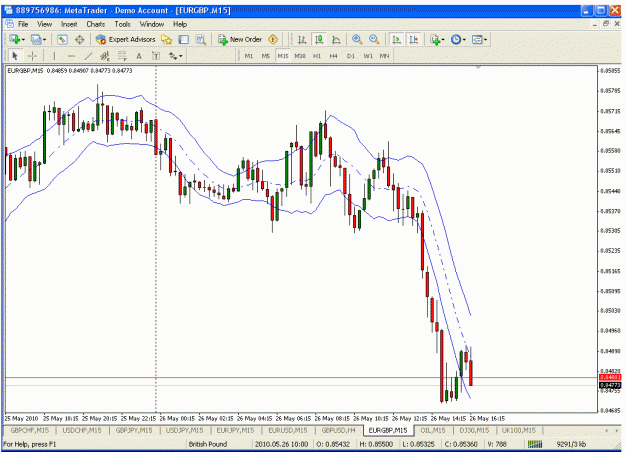Screen dimensions: 625x452
Task: Toggle the Terminal window icon
Action: pyautogui.click(x=183, y=39)
